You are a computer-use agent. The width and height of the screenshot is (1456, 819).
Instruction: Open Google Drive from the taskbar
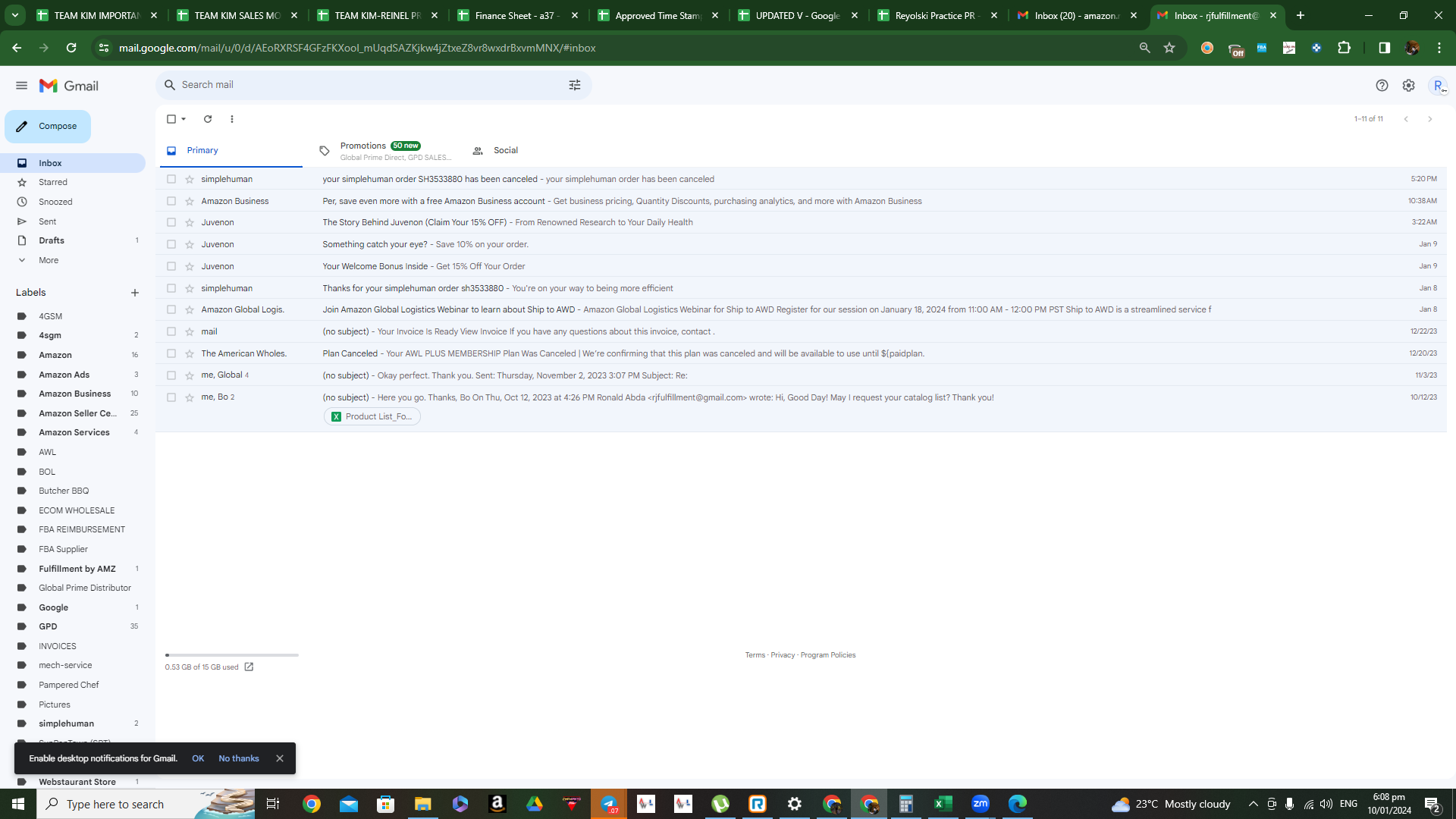[535, 804]
